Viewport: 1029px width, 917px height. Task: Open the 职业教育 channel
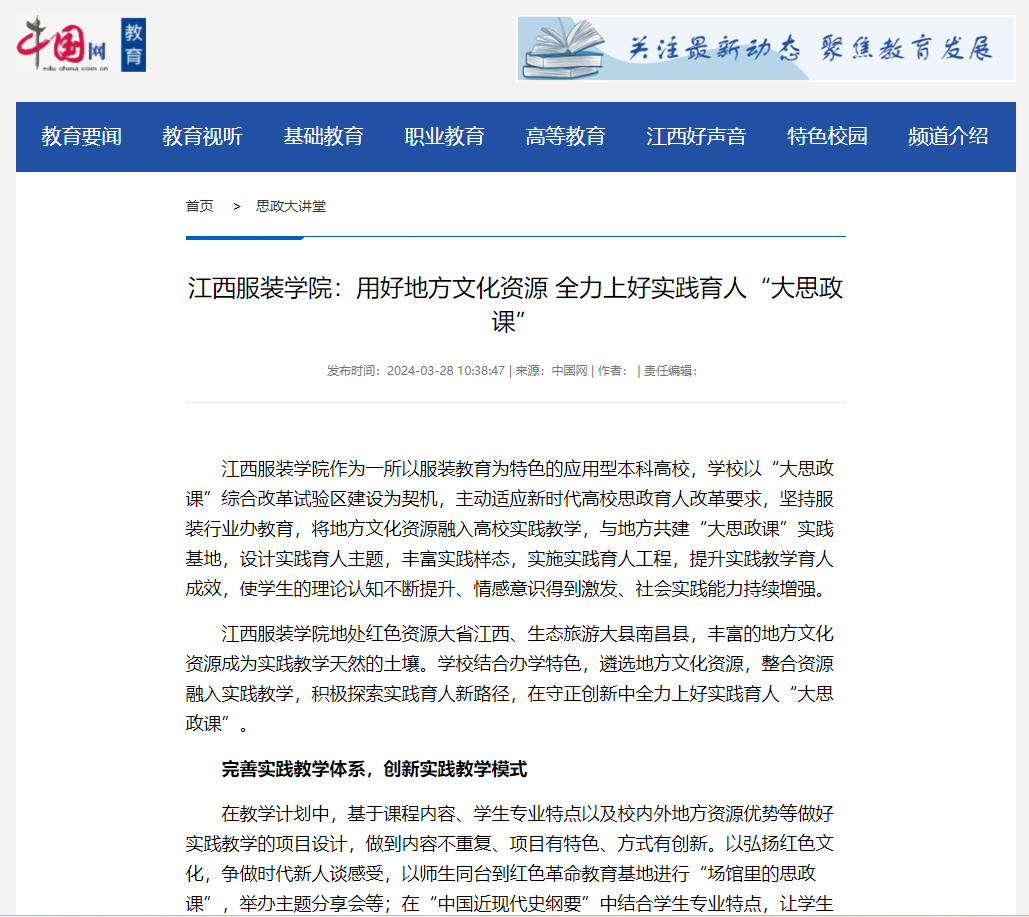click(x=444, y=137)
